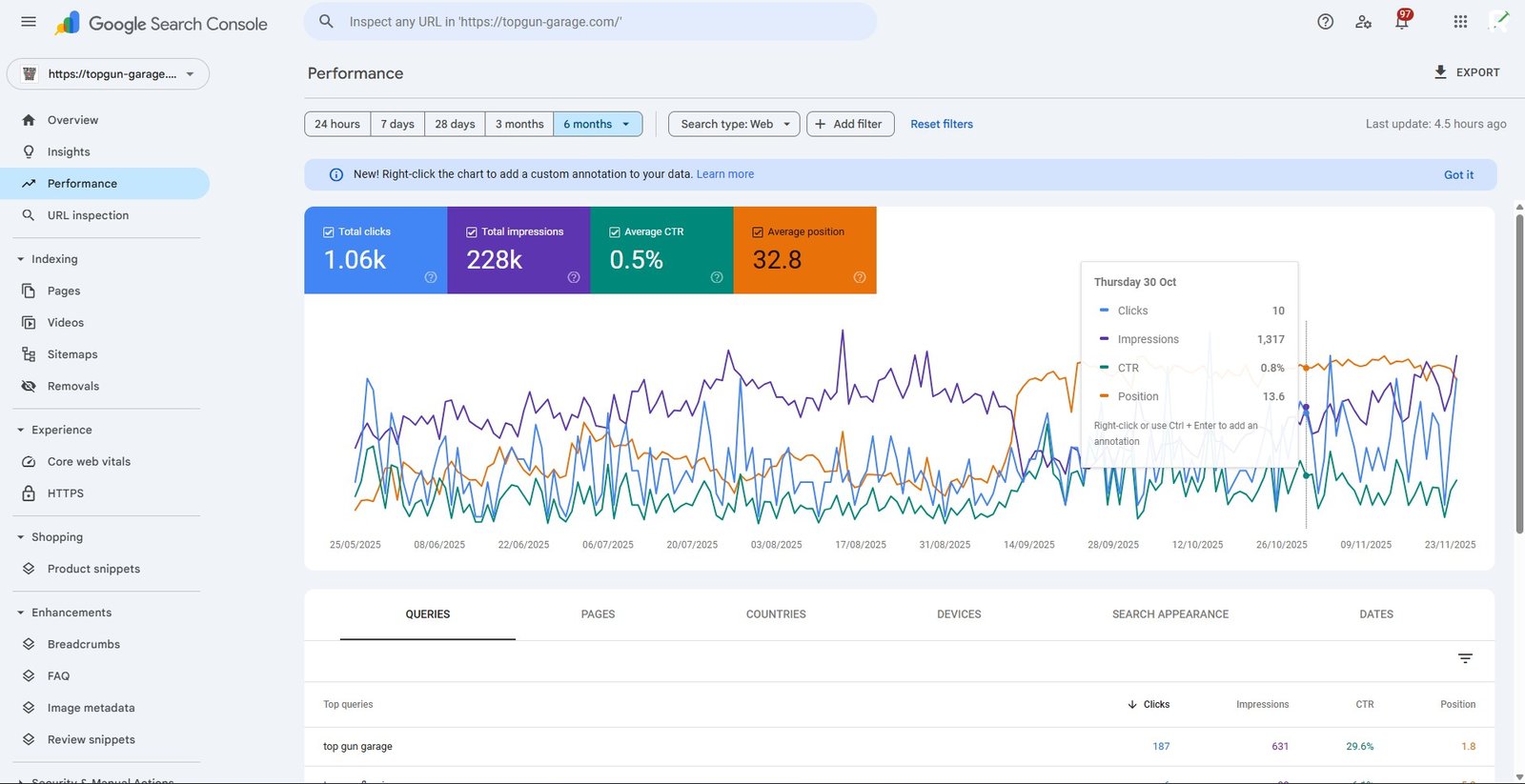Toggle the Average CTR checkbox
Screen dimensions: 1525x784
(615, 231)
